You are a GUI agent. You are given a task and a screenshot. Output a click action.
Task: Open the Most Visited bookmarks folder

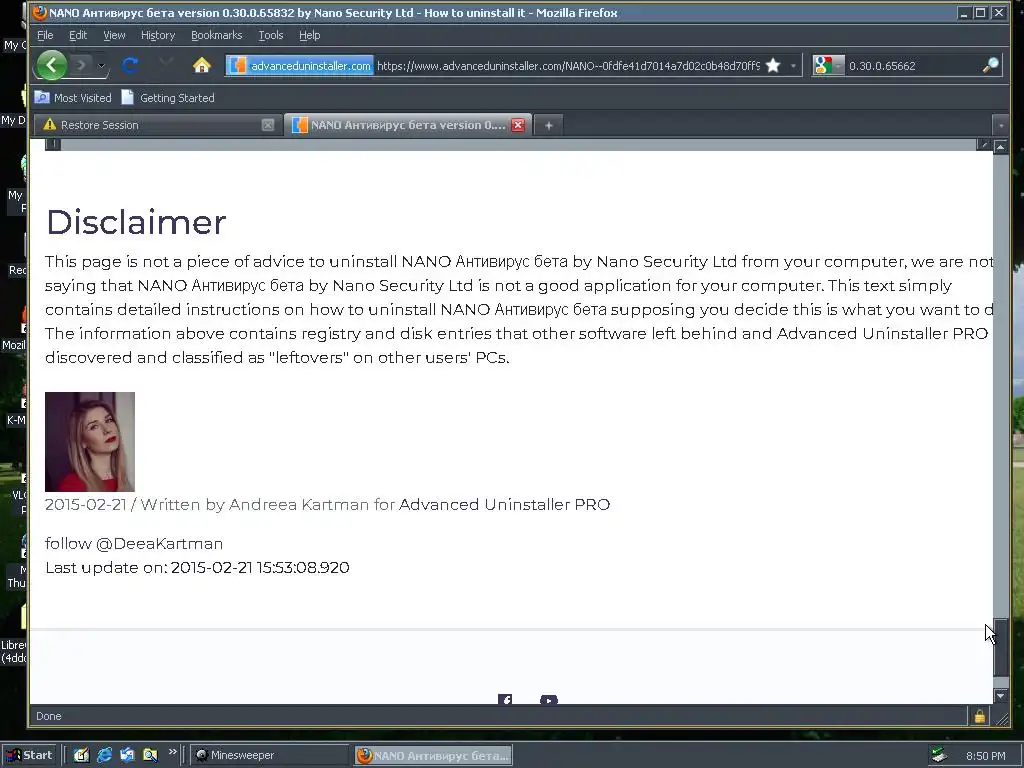(x=72, y=98)
